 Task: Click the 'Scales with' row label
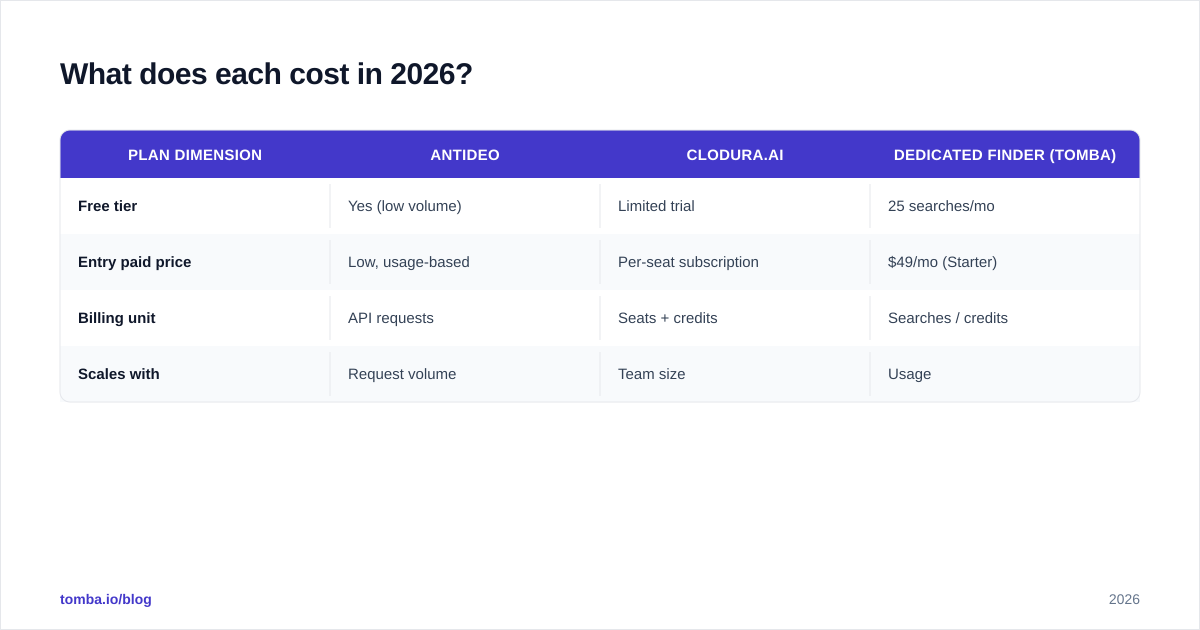pos(195,374)
